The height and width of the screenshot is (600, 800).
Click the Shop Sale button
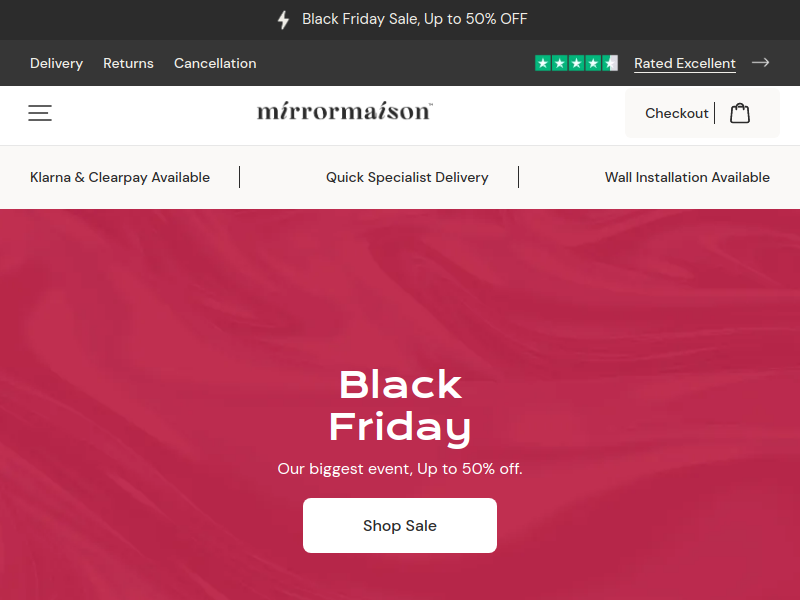[x=399, y=526]
